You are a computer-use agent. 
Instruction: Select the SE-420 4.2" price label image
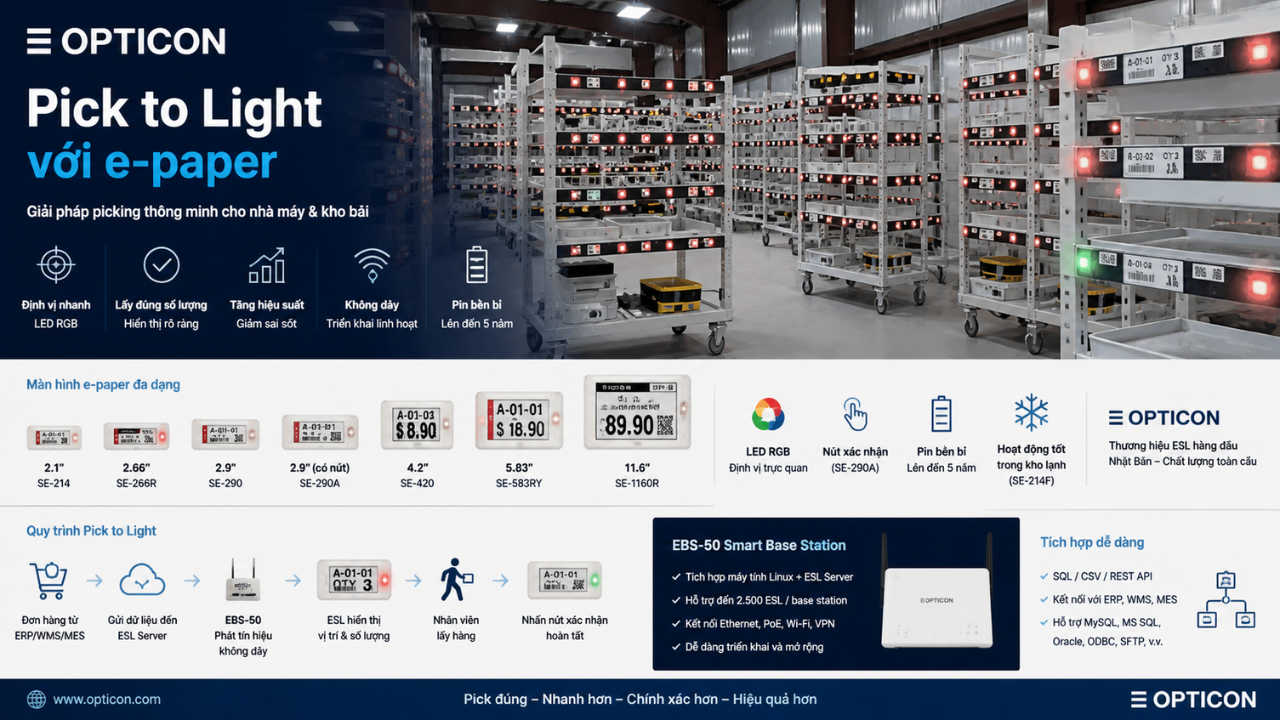pyautogui.click(x=416, y=424)
